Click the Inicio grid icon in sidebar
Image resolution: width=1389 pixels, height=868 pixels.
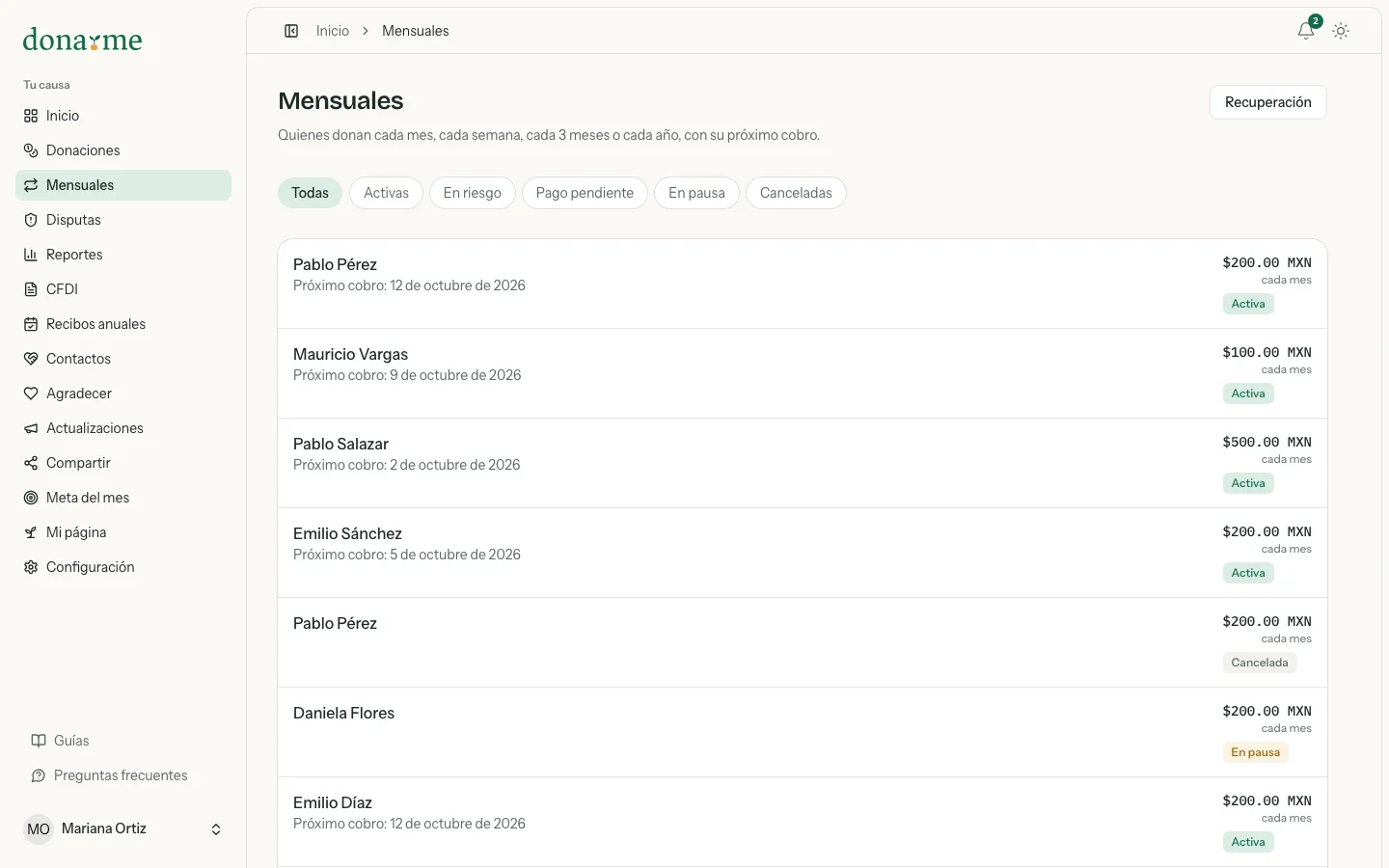pyautogui.click(x=31, y=116)
